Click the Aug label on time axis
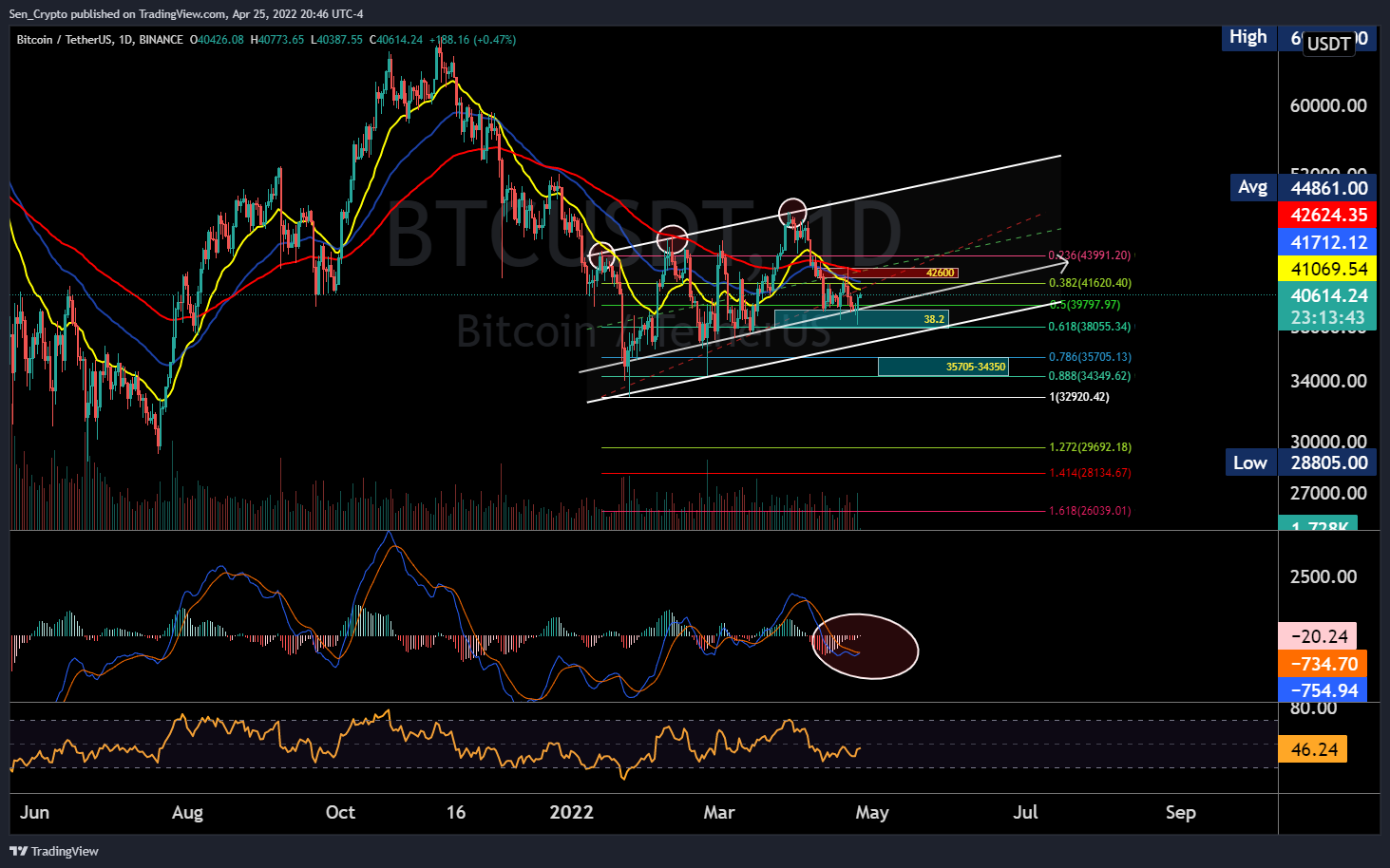The width and height of the screenshot is (1390, 868). pos(187,812)
